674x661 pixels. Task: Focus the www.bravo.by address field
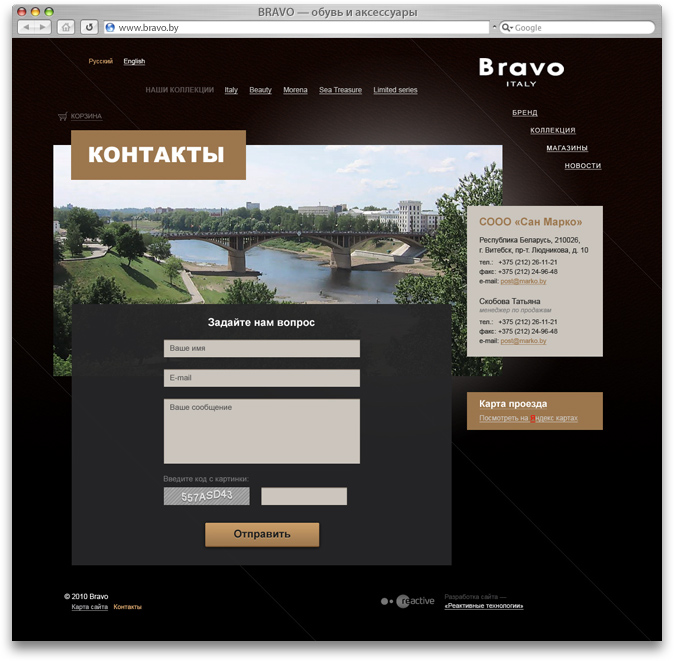click(x=297, y=28)
